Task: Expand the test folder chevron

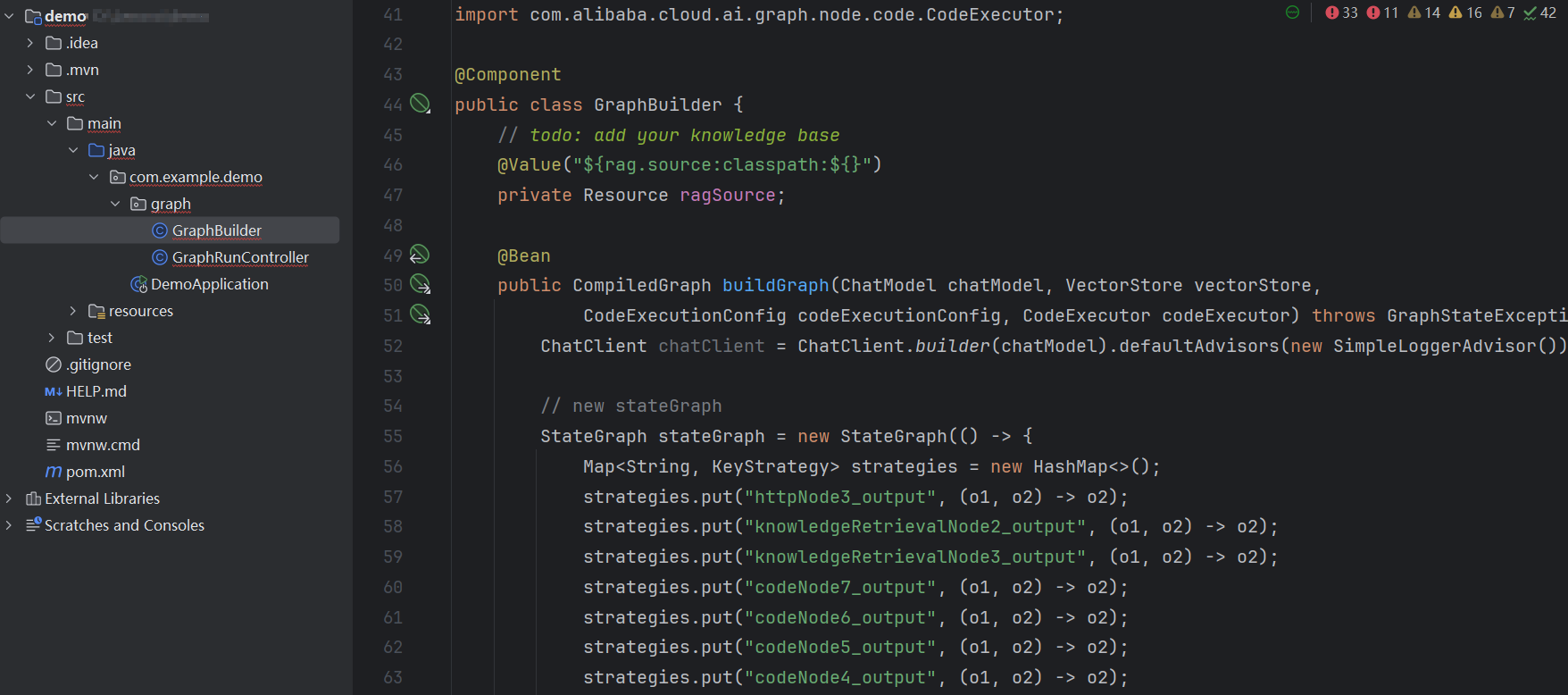Action: point(52,338)
